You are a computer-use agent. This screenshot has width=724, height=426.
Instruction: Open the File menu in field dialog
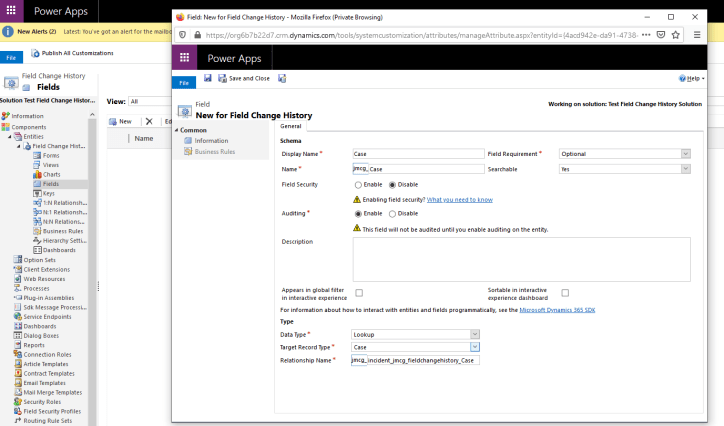tap(183, 82)
